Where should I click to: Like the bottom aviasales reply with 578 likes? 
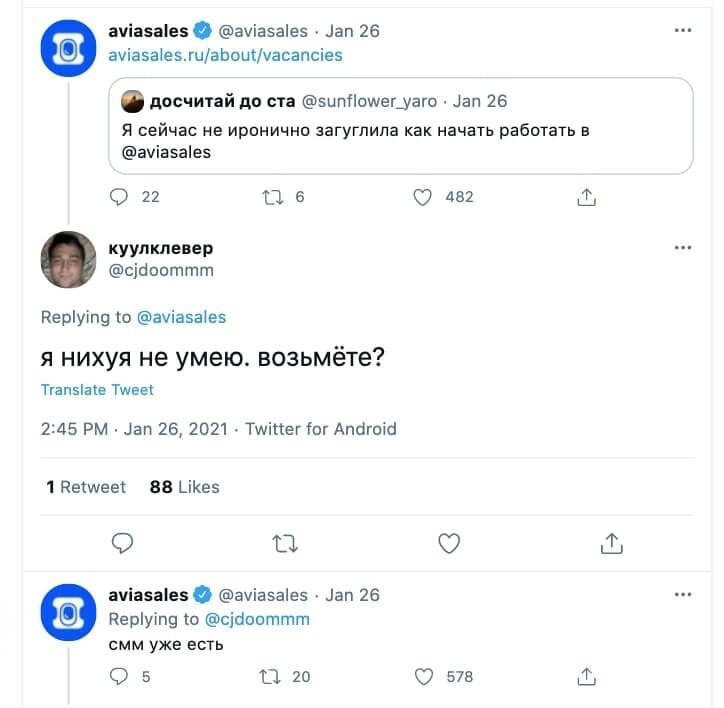click(424, 677)
